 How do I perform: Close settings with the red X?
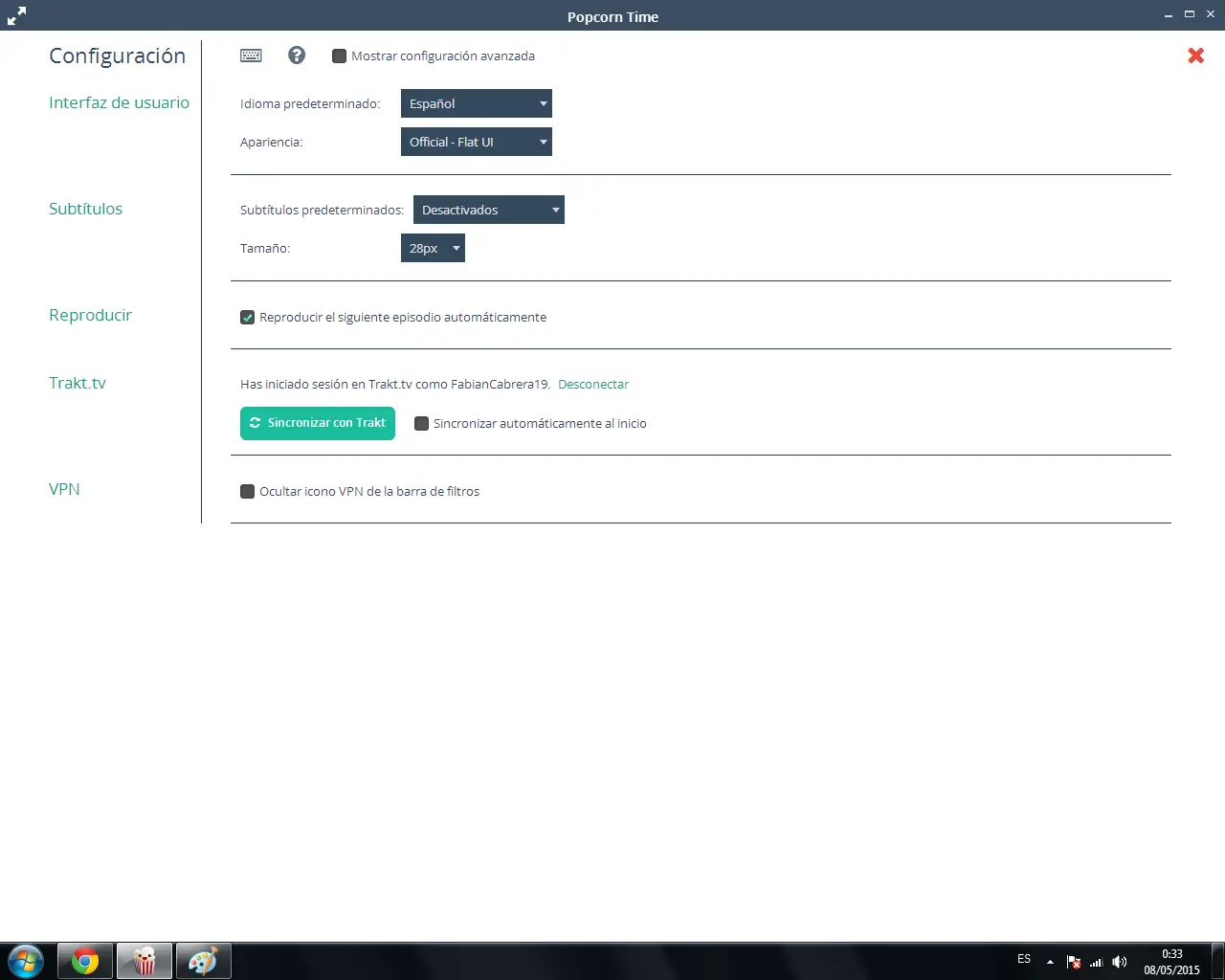click(x=1195, y=56)
